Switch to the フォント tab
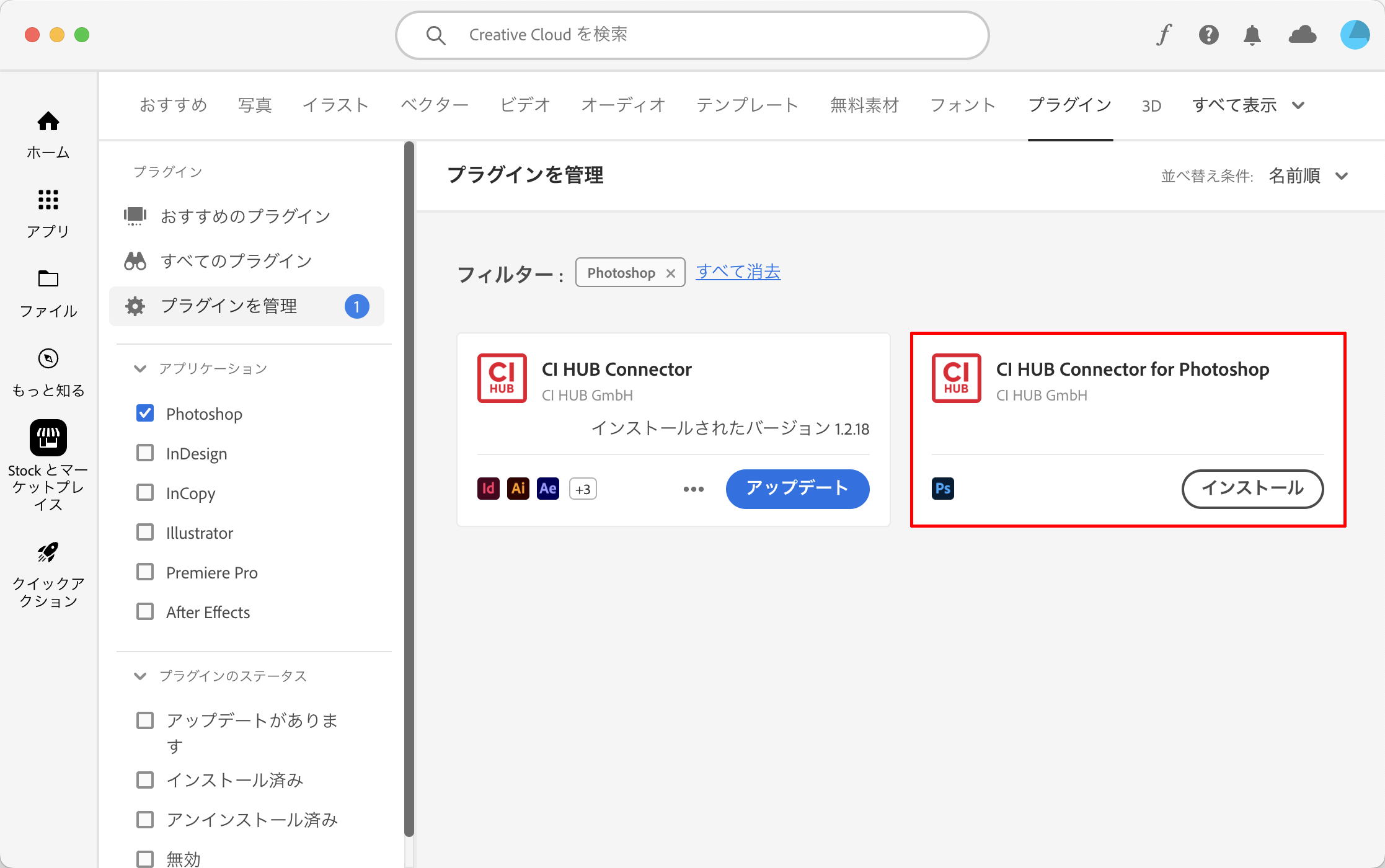 963,105
